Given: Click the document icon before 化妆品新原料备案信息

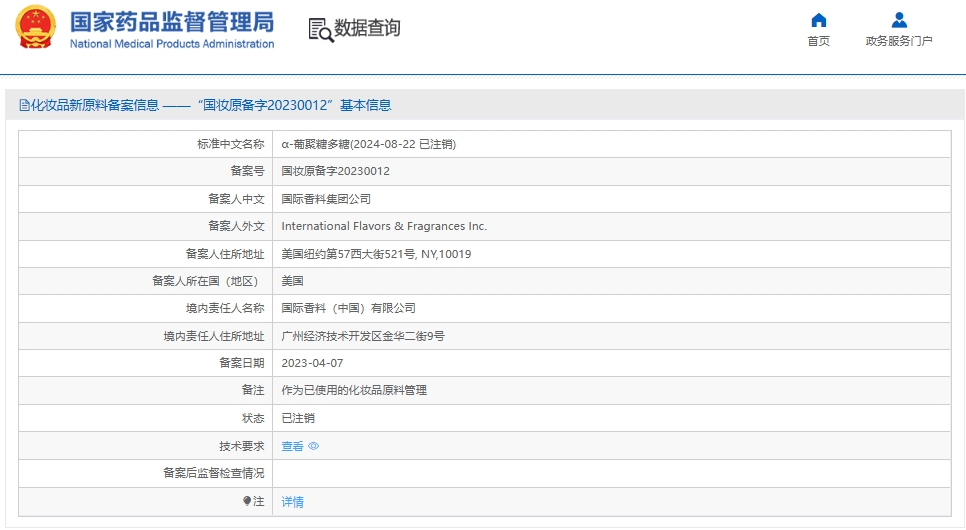Looking at the screenshot, I should point(24,105).
